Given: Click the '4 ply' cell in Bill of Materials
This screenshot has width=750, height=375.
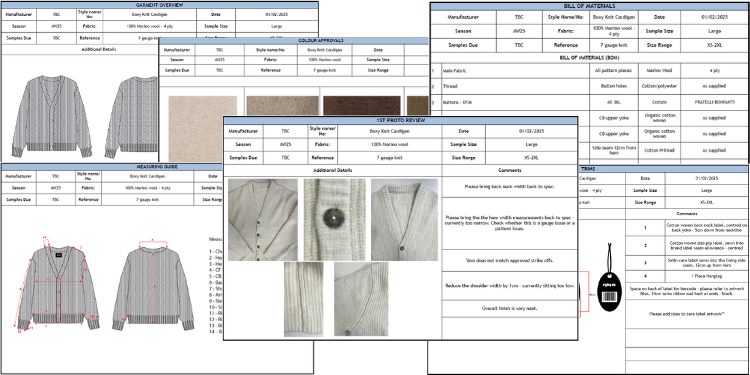Looking at the screenshot, I should click(714, 70).
